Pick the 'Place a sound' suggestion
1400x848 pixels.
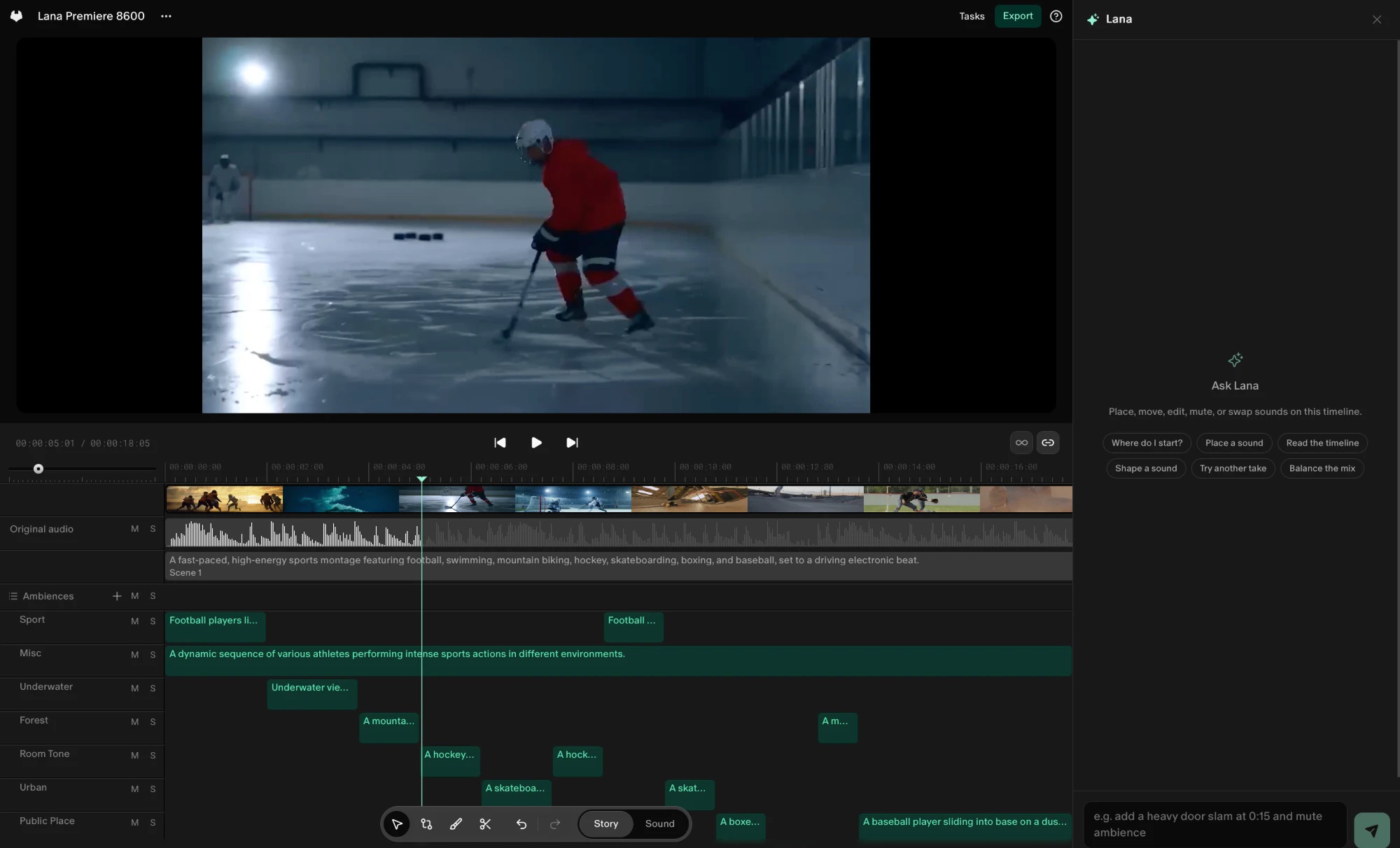click(x=1234, y=443)
